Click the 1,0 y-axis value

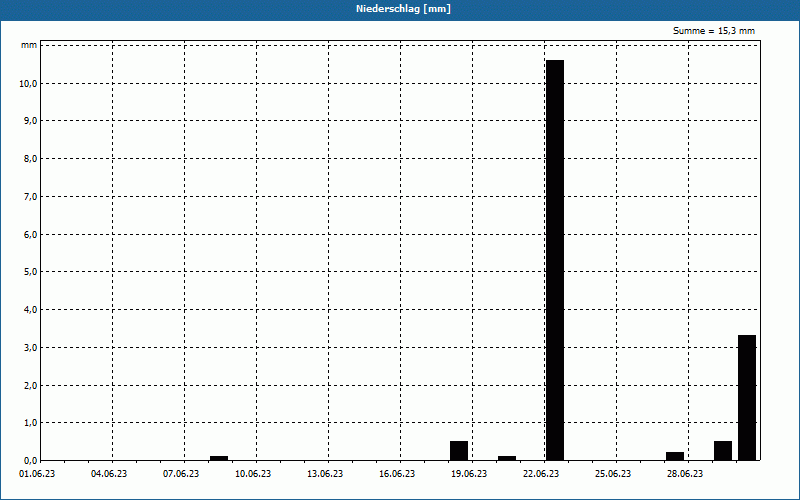30,423
